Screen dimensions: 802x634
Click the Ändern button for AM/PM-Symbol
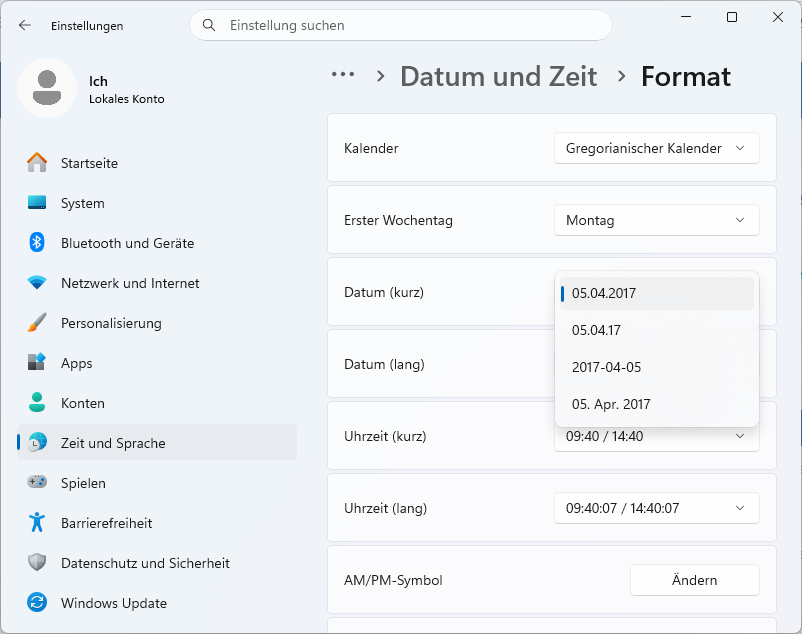[x=695, y=580]
